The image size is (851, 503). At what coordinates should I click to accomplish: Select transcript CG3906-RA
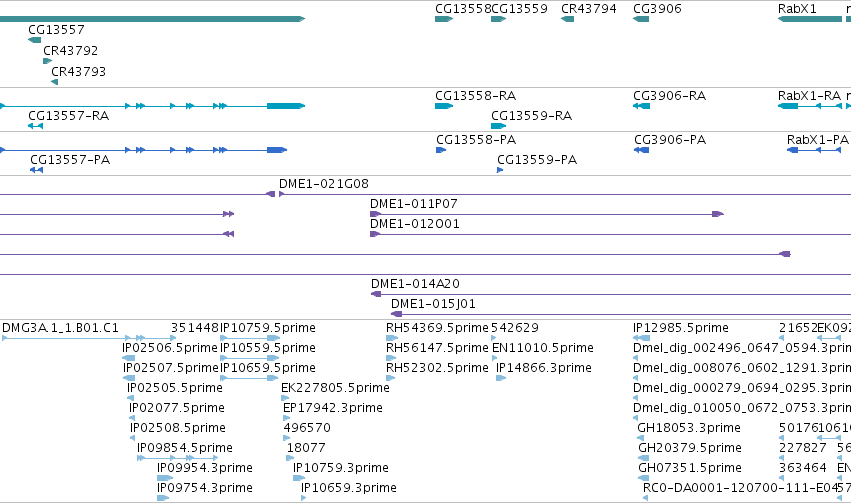(641, 106)
